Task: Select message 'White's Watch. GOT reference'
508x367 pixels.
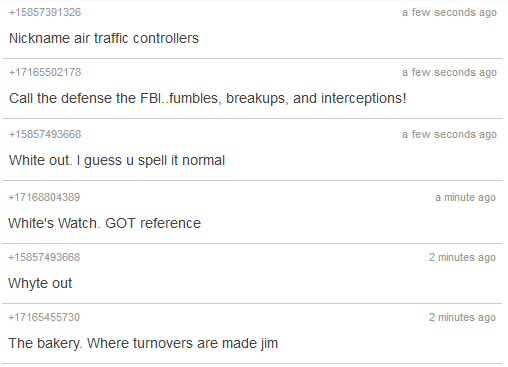Action: coord(105,223)
